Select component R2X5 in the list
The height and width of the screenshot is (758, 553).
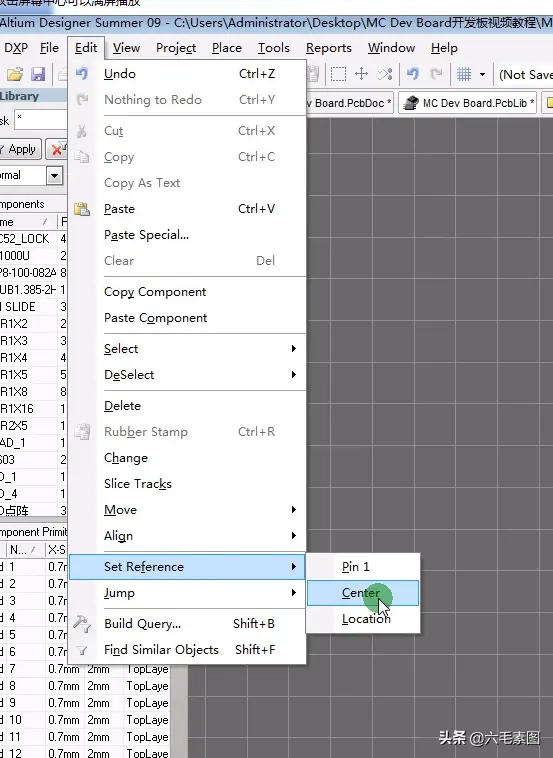click(x=33, y=426)
